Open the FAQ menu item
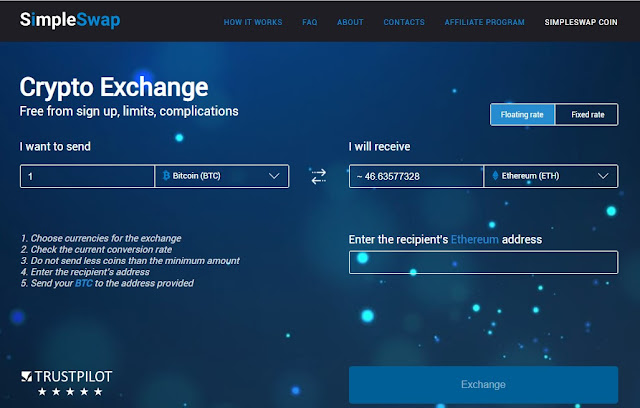This screenshot has width=640, height=408. pyautogui.click(x=310, y=22)
